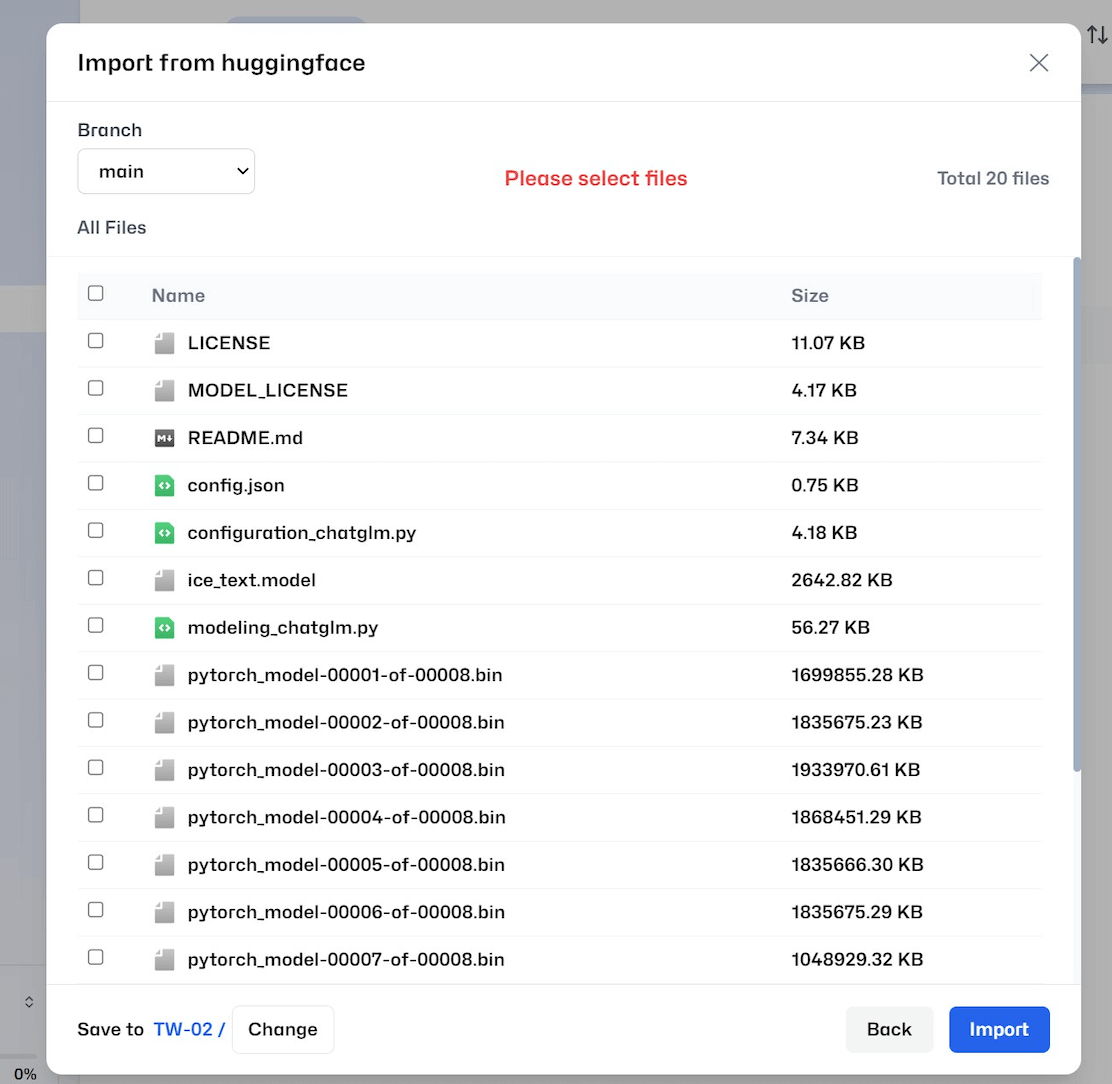
Task: Click the Name column header
Action: pyautogui.click(x=178, y=296)
